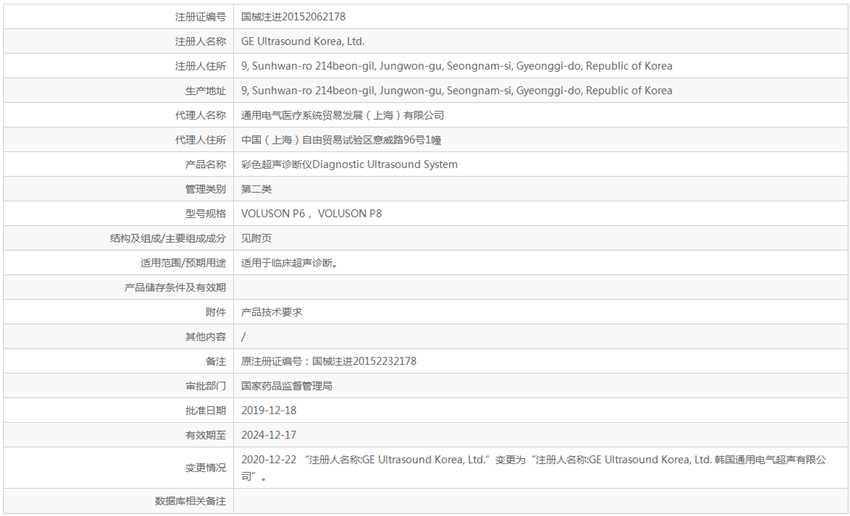
Task: Click the 生产地址 label
Action: (x=205, y=91)
